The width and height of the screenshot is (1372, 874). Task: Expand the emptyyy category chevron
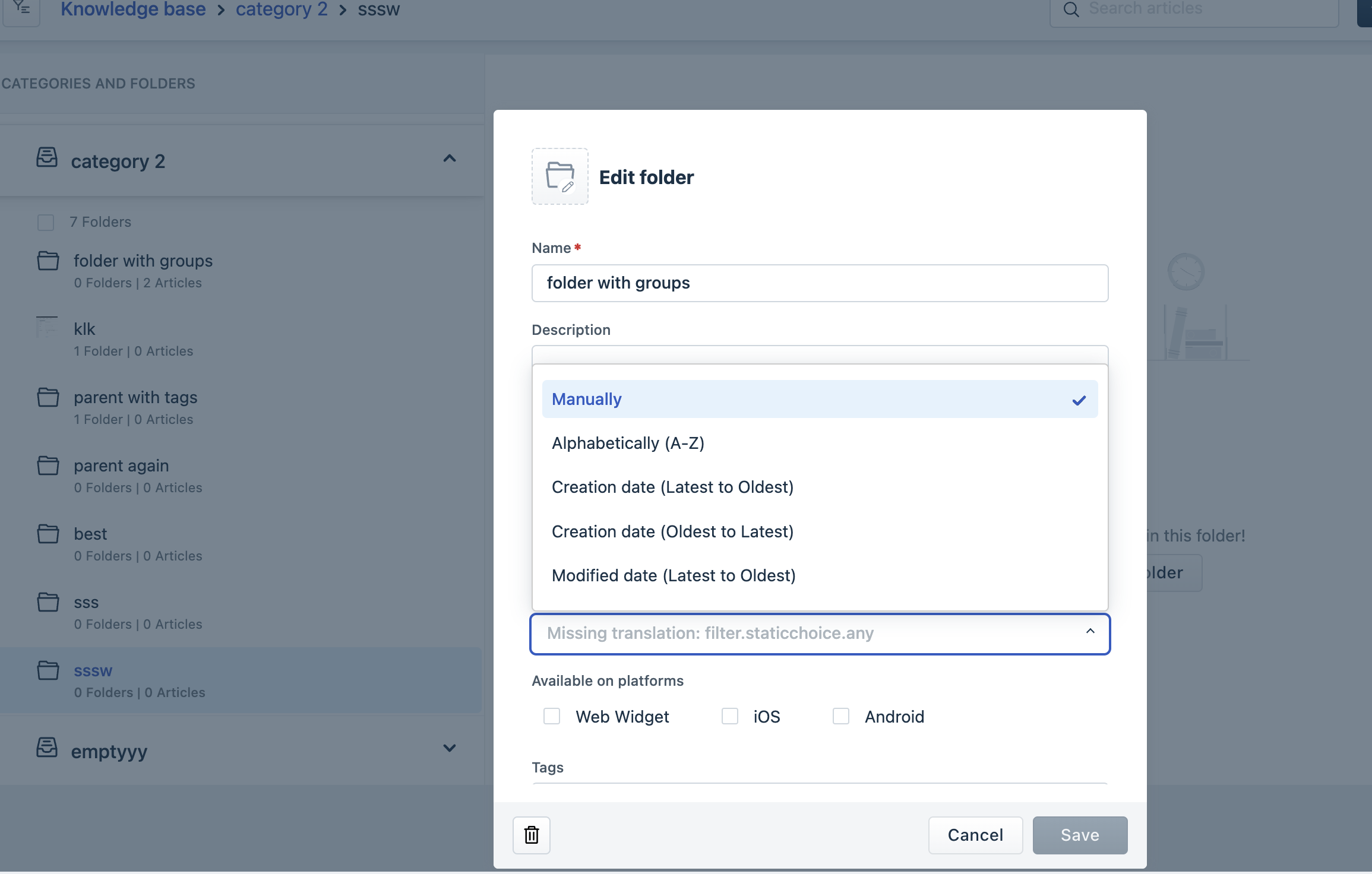(x=450, y=748)
